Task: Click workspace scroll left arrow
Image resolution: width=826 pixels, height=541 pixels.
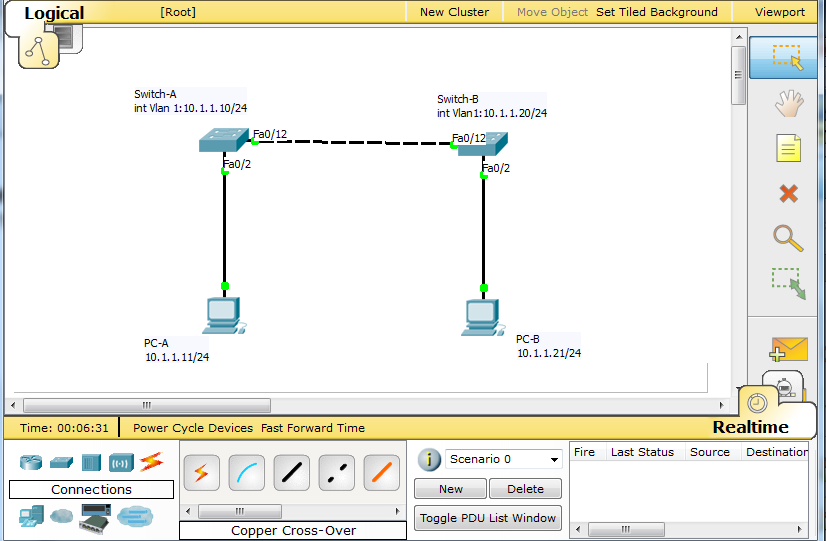Action: click(13, 405)
